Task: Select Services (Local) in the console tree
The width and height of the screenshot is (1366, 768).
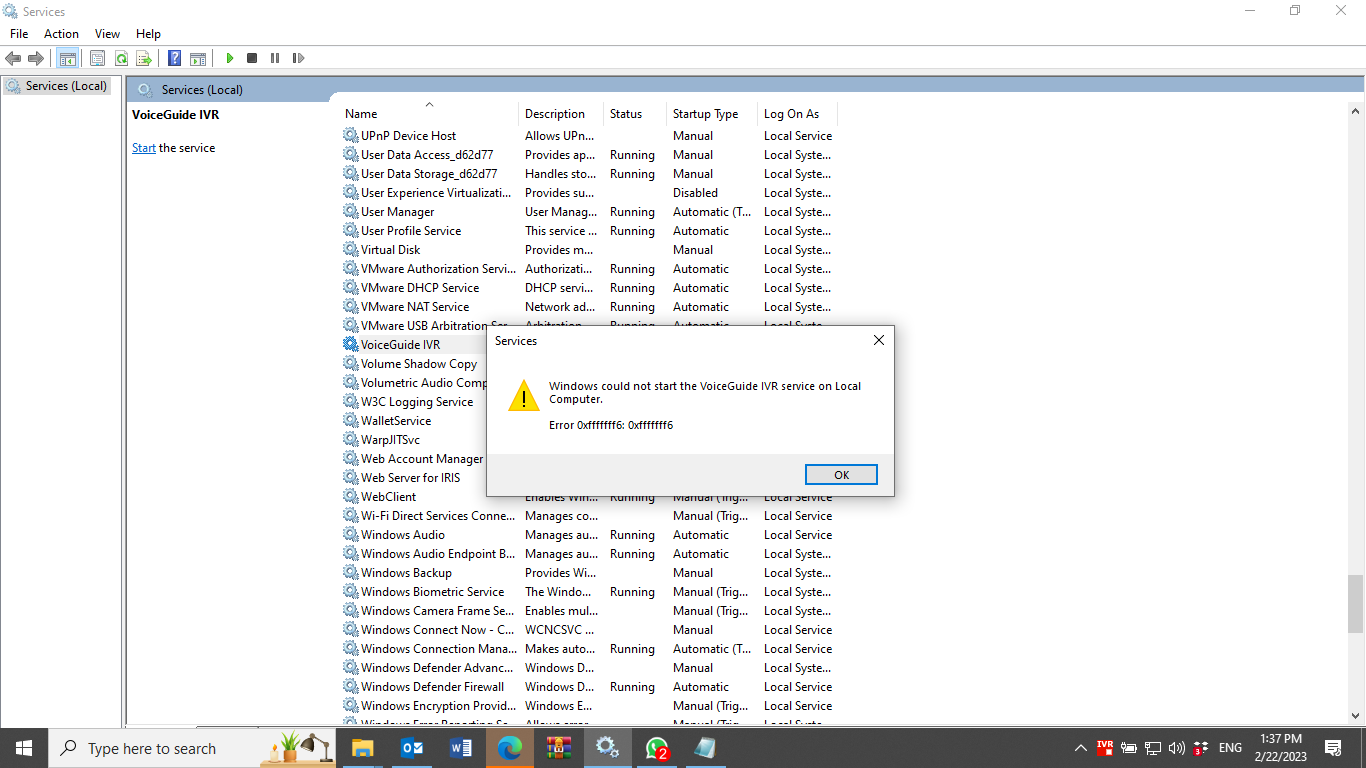Action: click(57, 86)
